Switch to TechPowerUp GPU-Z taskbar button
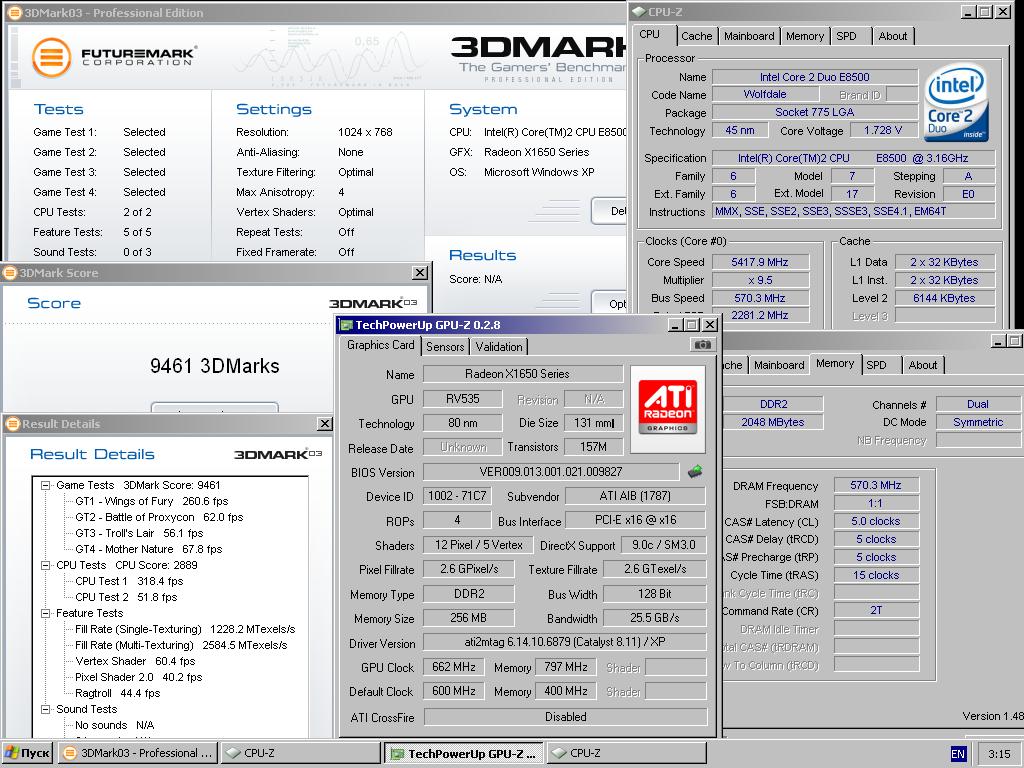1024x768 pixels. [463, 753]
